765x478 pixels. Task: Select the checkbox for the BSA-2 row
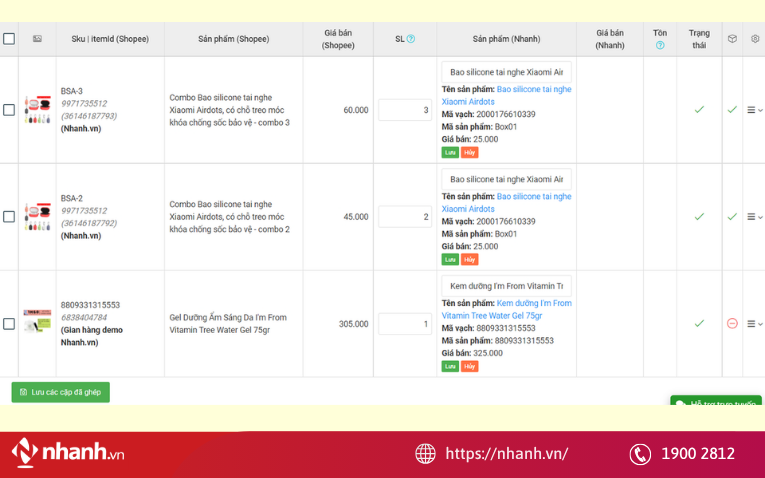[9, 217]
